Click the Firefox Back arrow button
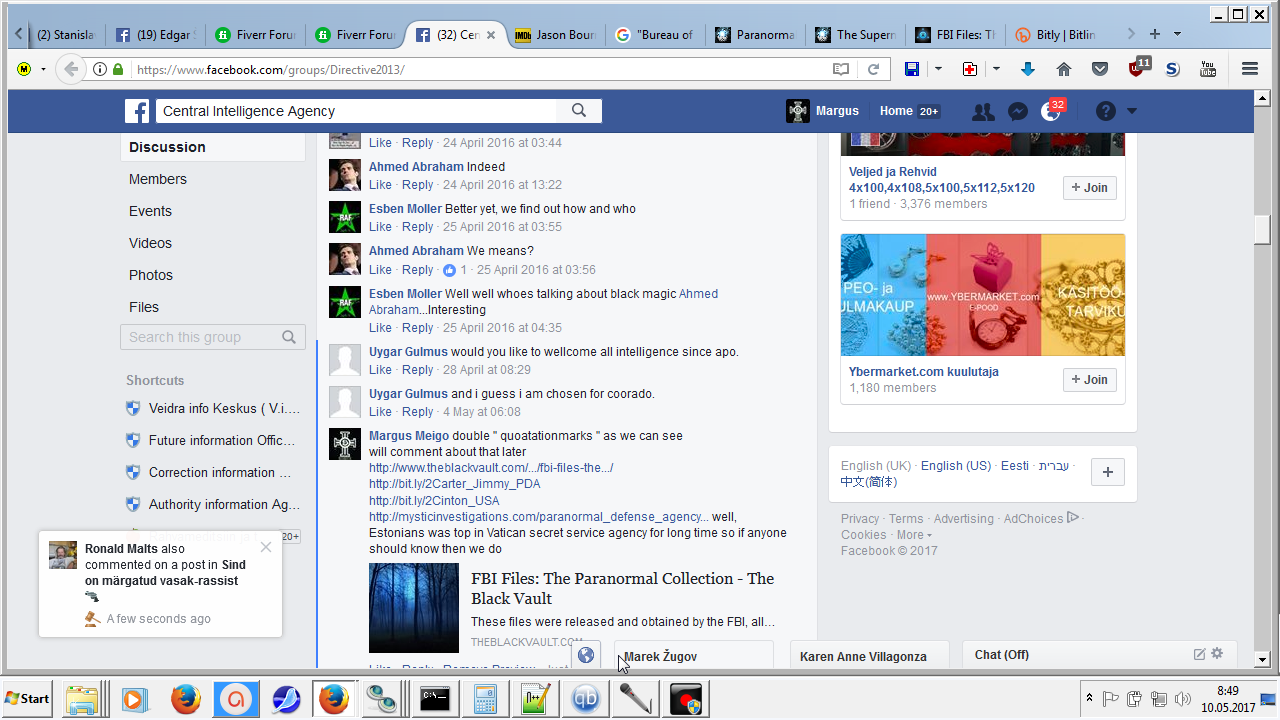The image size is (1280, 720). tap(70, 69)
